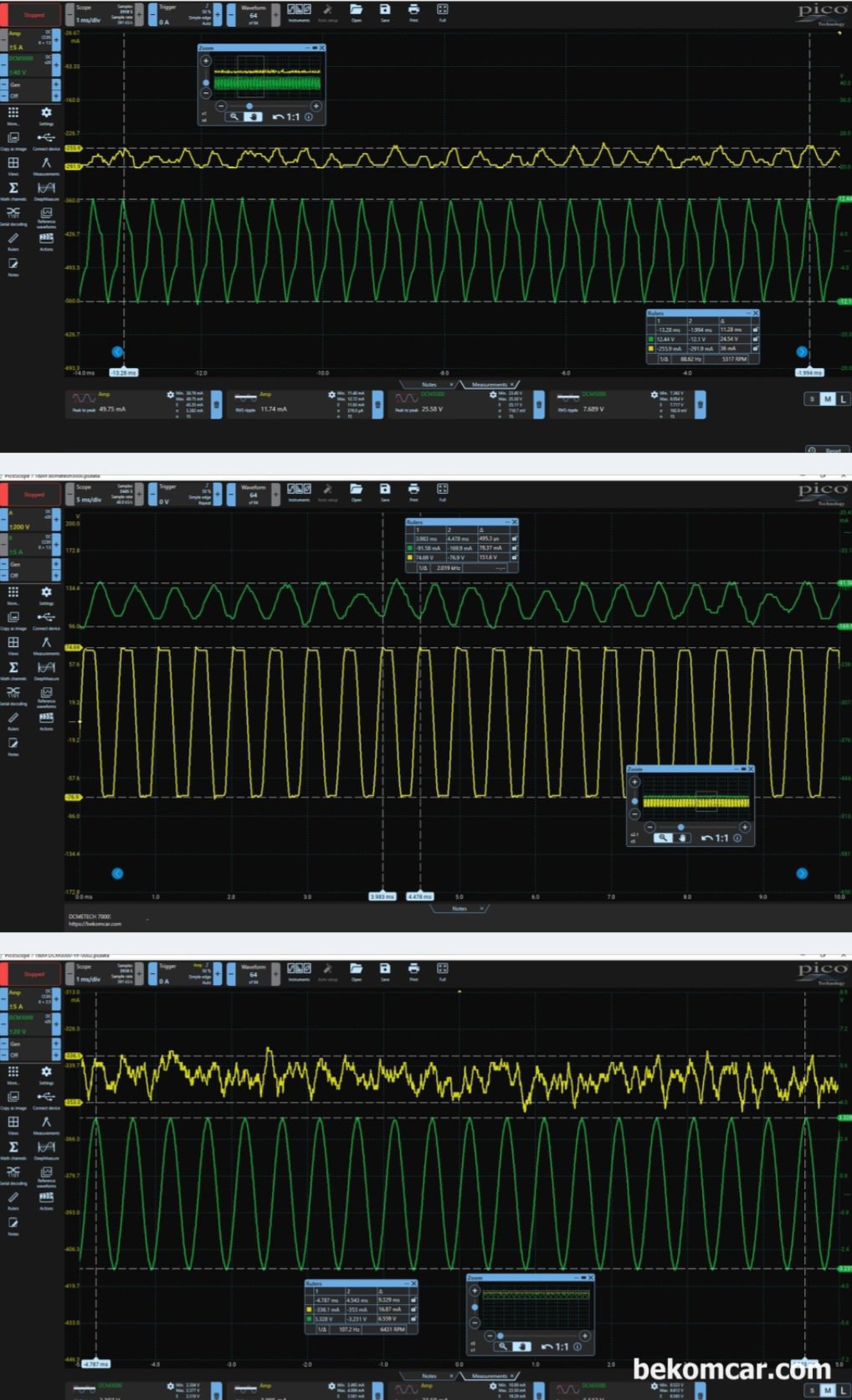Increase Scope timebase plus, middle window
The width and height of the screenshot is (852, 1400).
point(140,494)
